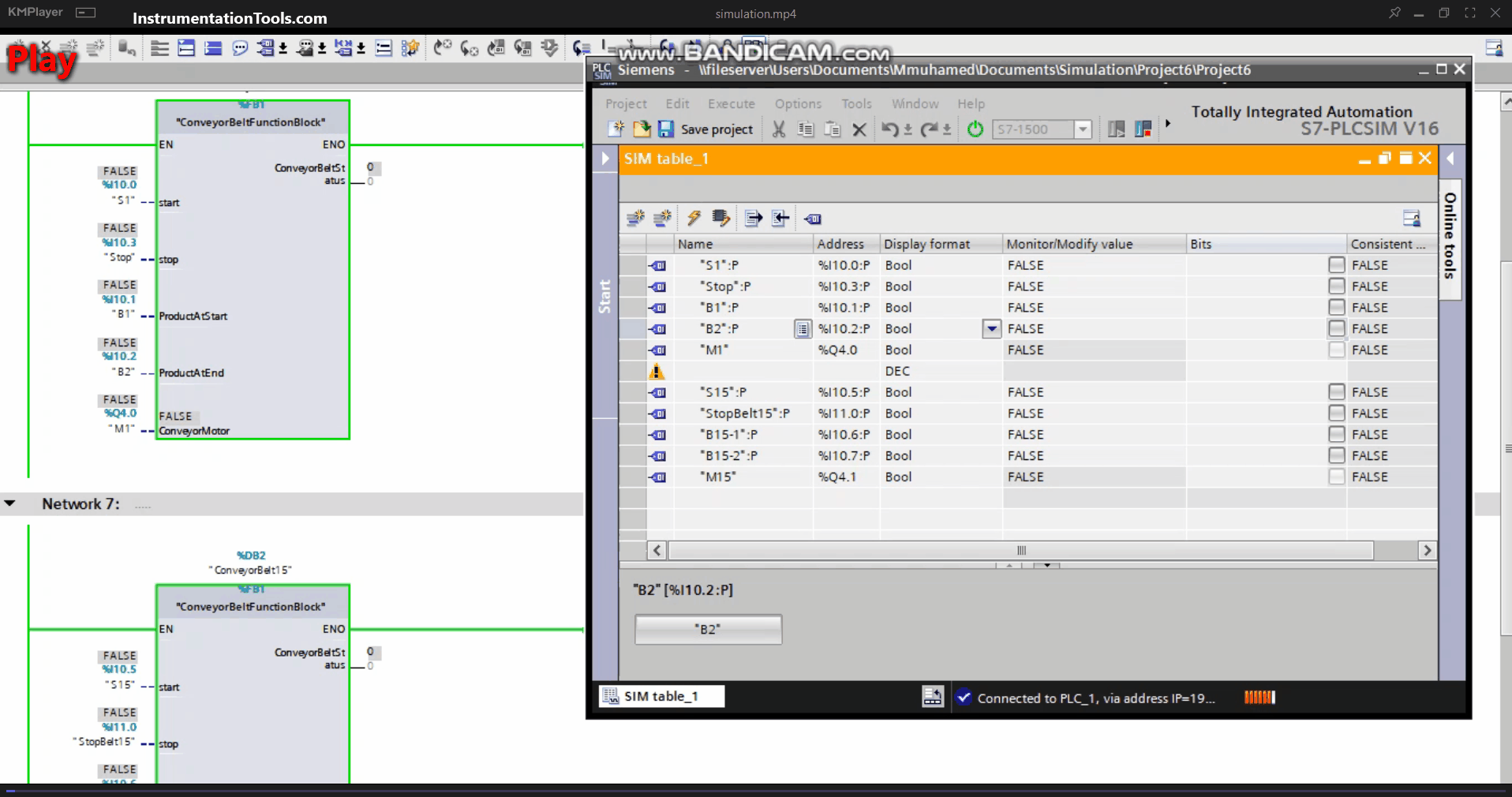Screen dimensions: 1512x797
Task: Click the SIM table settings icon at right
Action: pos(1412,219)
